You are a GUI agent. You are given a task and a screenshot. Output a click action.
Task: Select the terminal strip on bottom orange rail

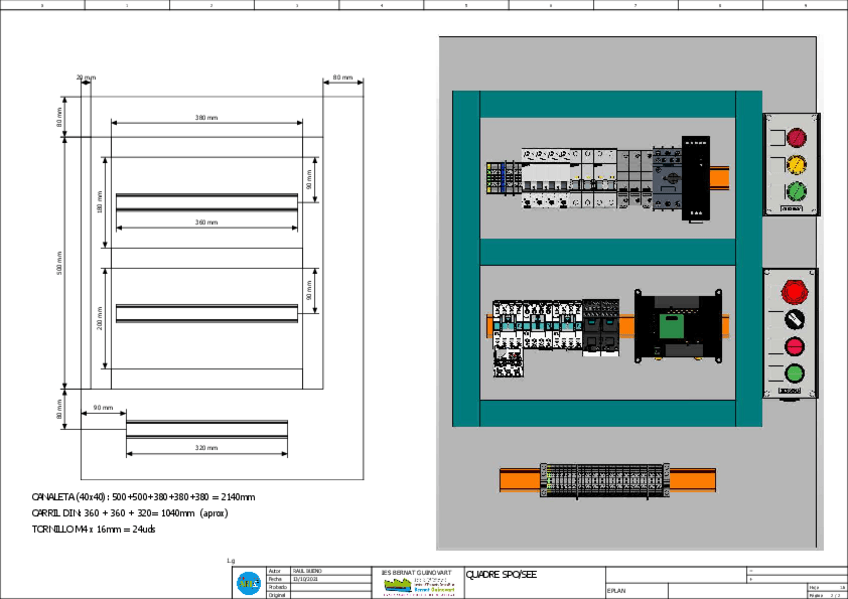point(605,480)
